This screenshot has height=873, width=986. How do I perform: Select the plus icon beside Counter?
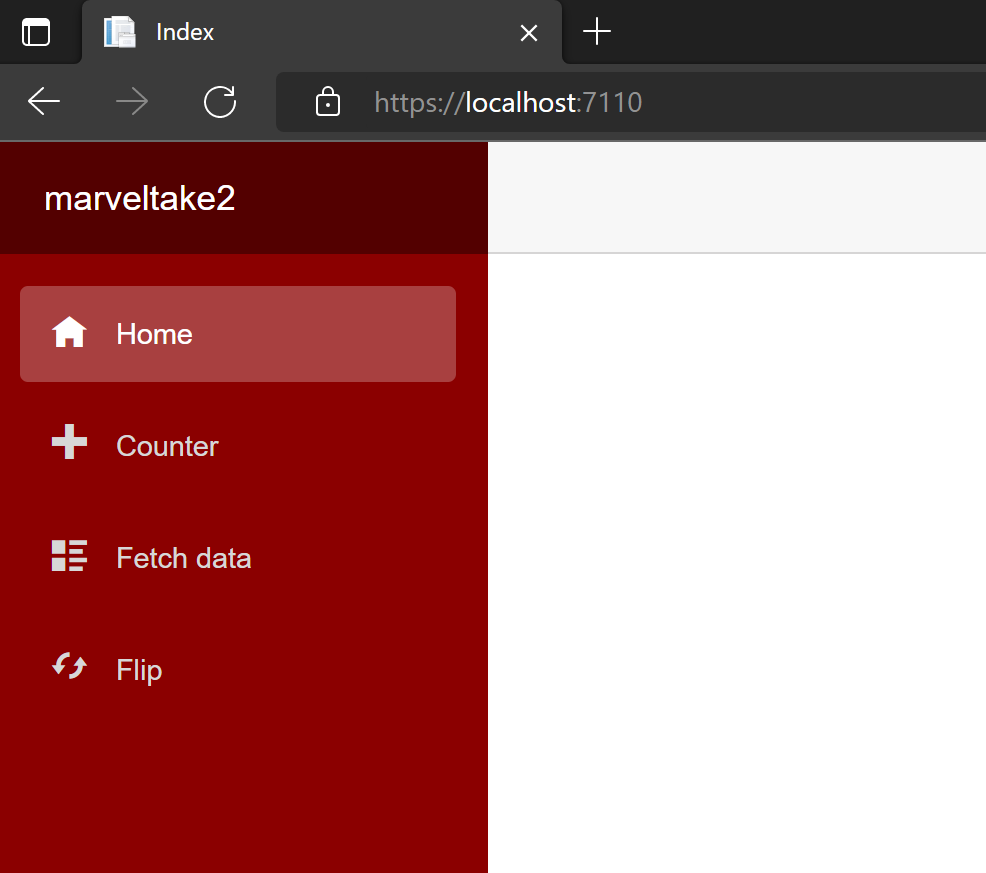(69, 443)
